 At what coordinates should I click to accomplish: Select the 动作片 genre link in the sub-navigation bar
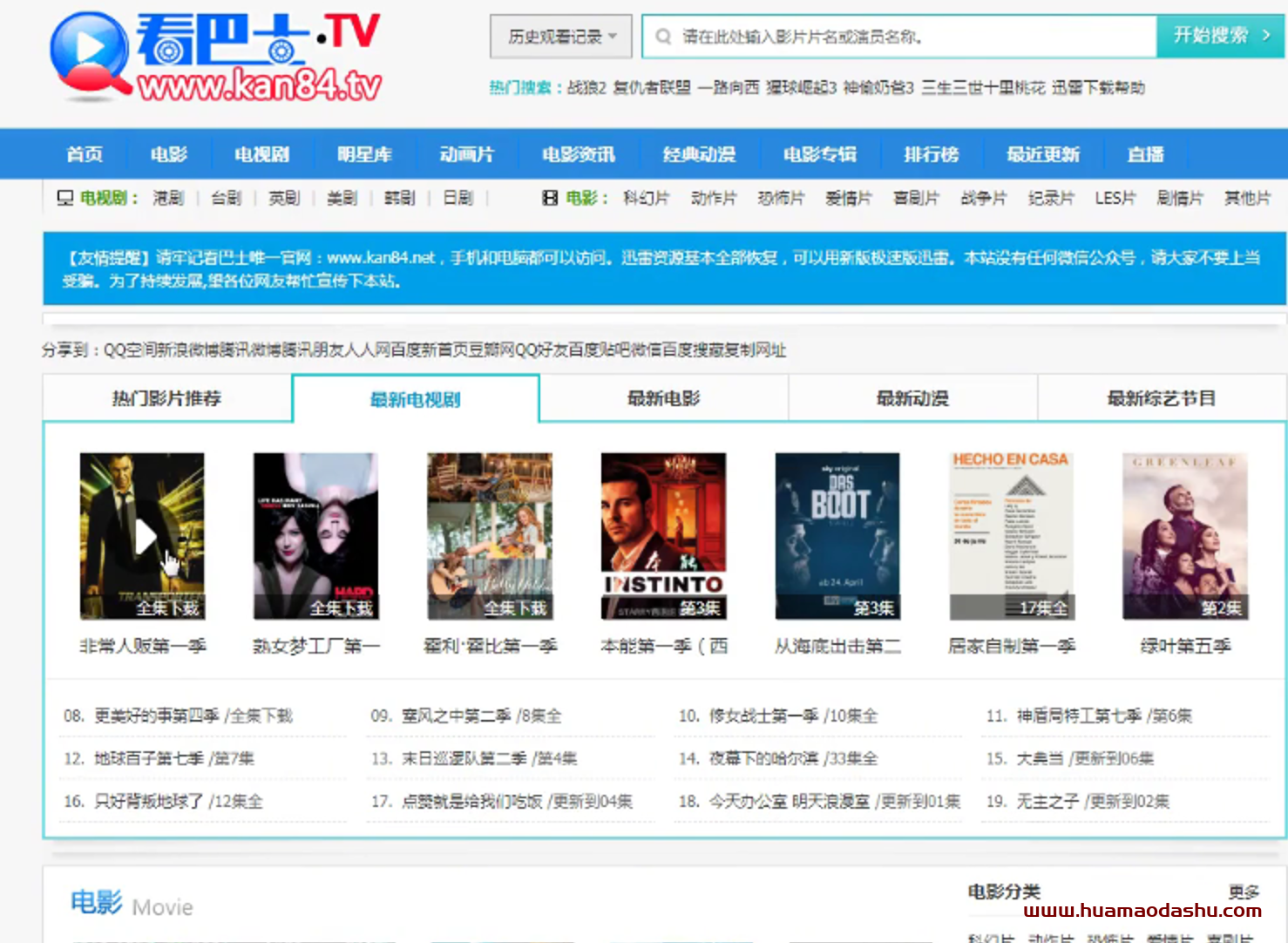[x=714, y=198]
